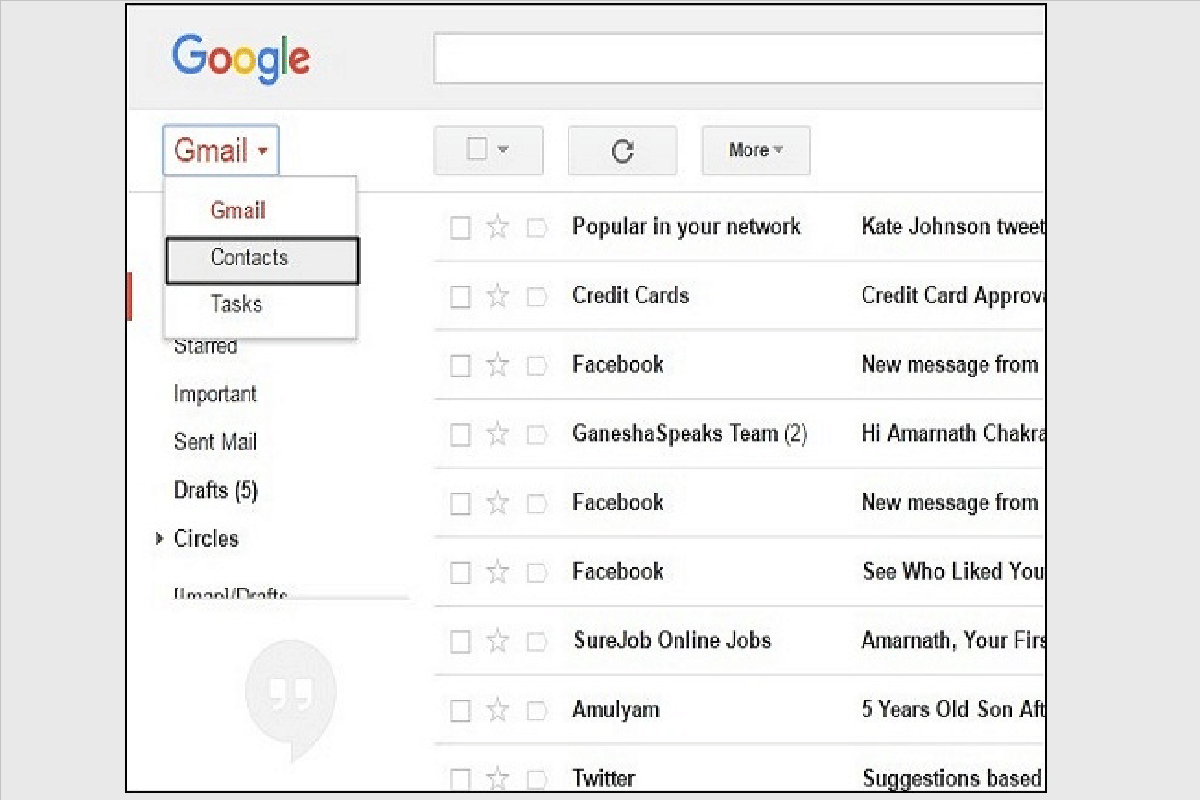The height and width of the screenshot is (800, 1200).
Task: Choose Tasks from the Gmail menu
Action: click(236, 304)
